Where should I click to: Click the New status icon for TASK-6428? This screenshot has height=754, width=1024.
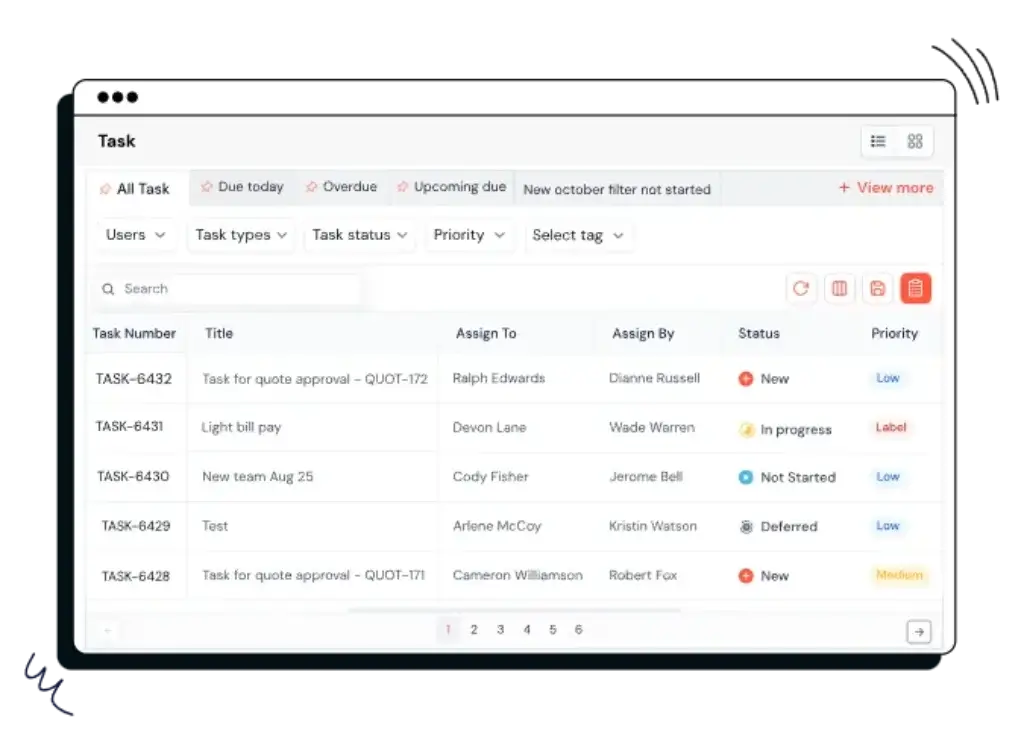click(746, 576)
